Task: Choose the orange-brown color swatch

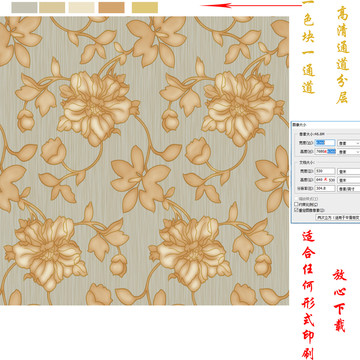Action: point(111,7)
